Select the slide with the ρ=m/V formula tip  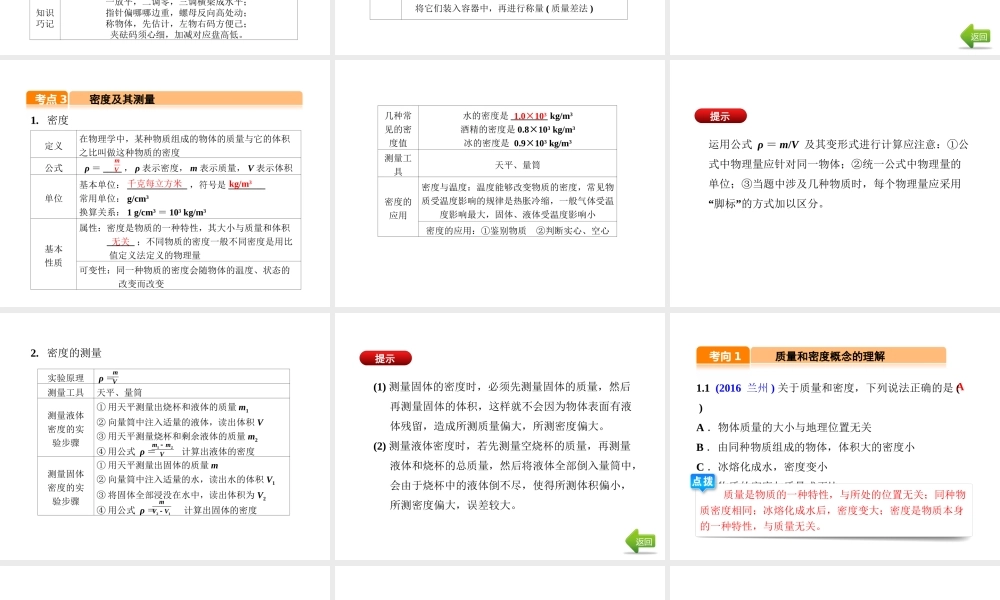835,183
